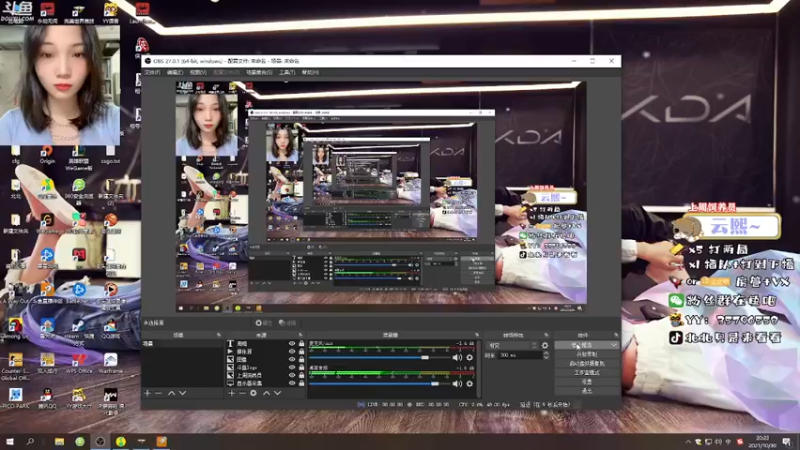Screen dimensions: 800x450
Task: Open the 场景集合(S) menu in OBS
Action: point(259,72)
